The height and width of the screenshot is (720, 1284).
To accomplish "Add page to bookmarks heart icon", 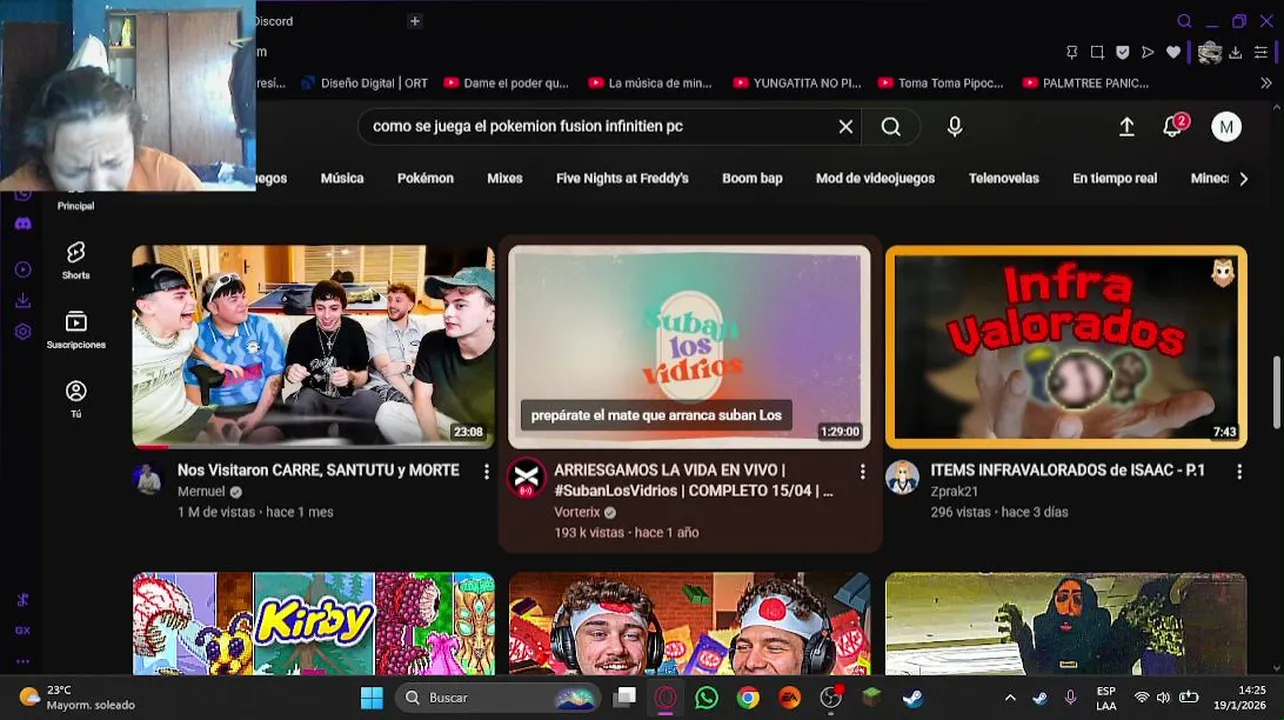I will pyautogui.click(x=1174, y=52).
